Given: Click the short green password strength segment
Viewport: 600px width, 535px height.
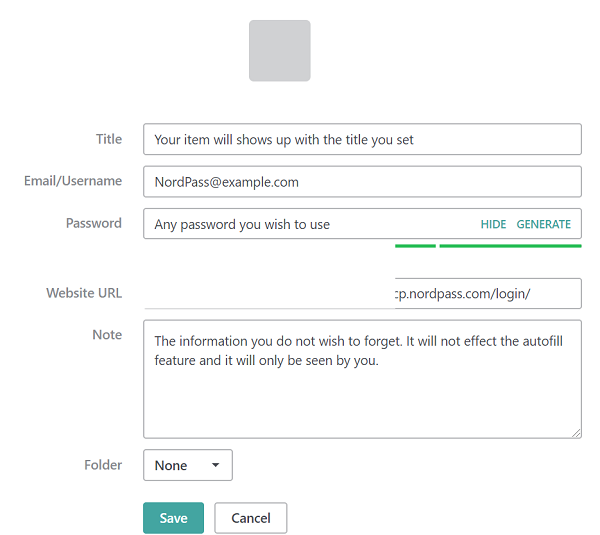Looking at the screenshot, I should [415, 245].
